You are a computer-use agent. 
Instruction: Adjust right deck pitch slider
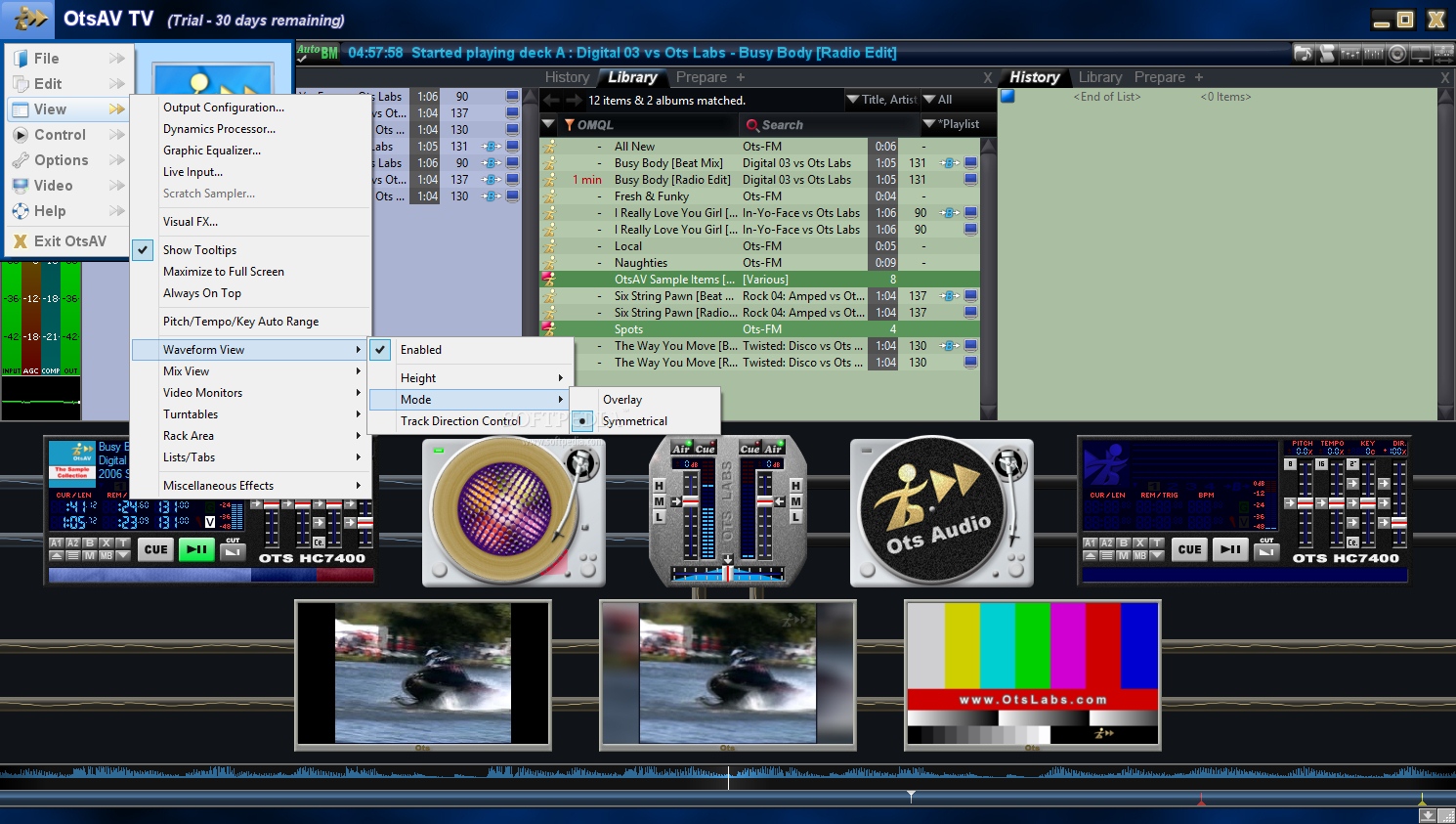1306,502
